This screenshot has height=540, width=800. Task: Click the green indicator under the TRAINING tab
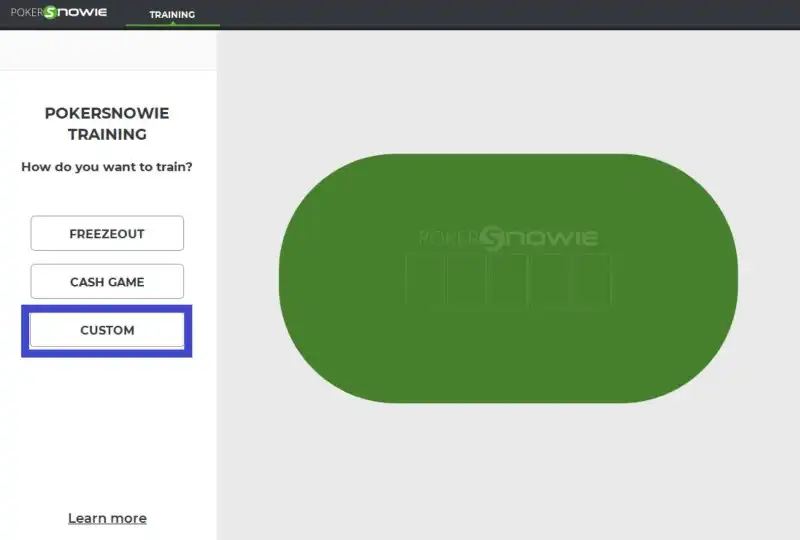pos(172,25)
